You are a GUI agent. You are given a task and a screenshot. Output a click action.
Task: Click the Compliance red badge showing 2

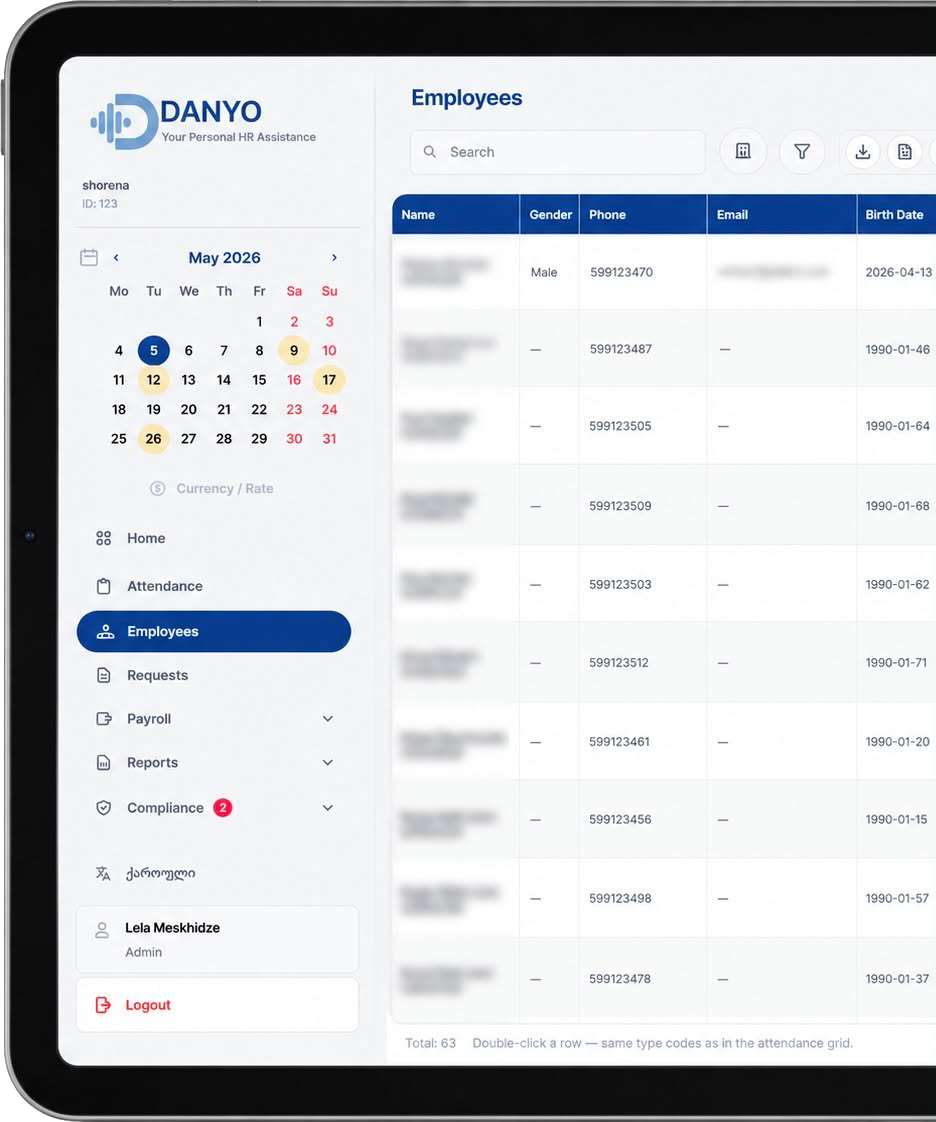click(x=223, y=808)
